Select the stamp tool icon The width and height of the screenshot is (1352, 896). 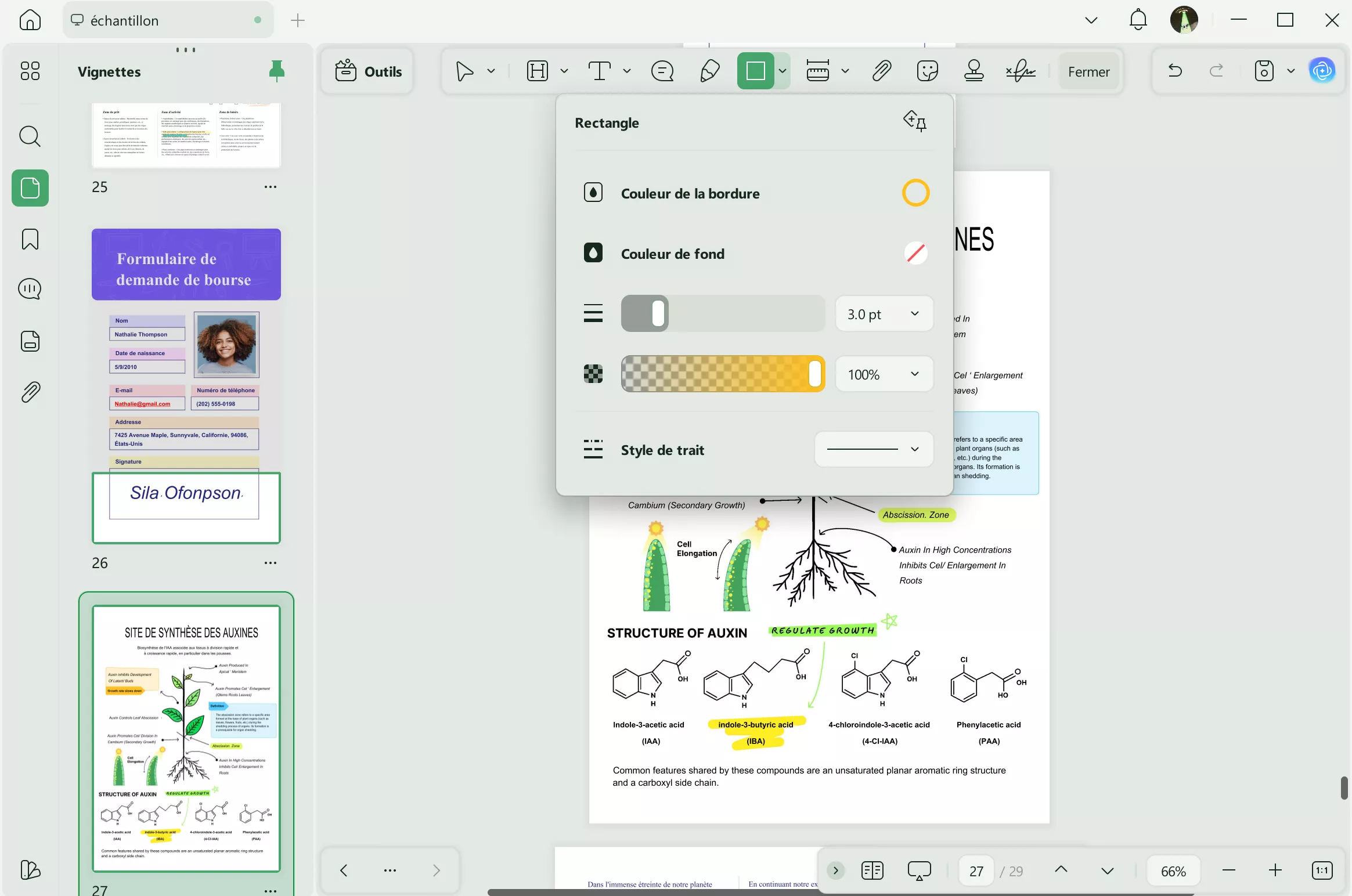pos(974,71)
